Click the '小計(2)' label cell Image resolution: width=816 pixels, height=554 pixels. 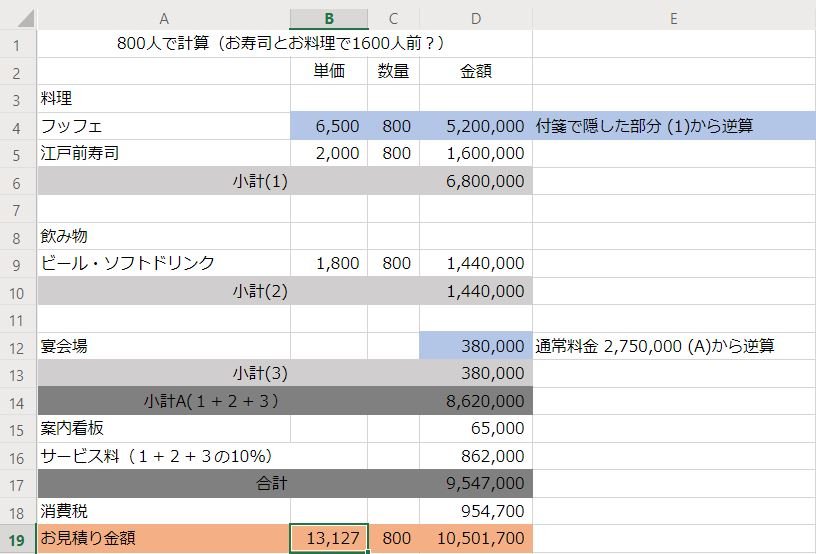[163, 291]
